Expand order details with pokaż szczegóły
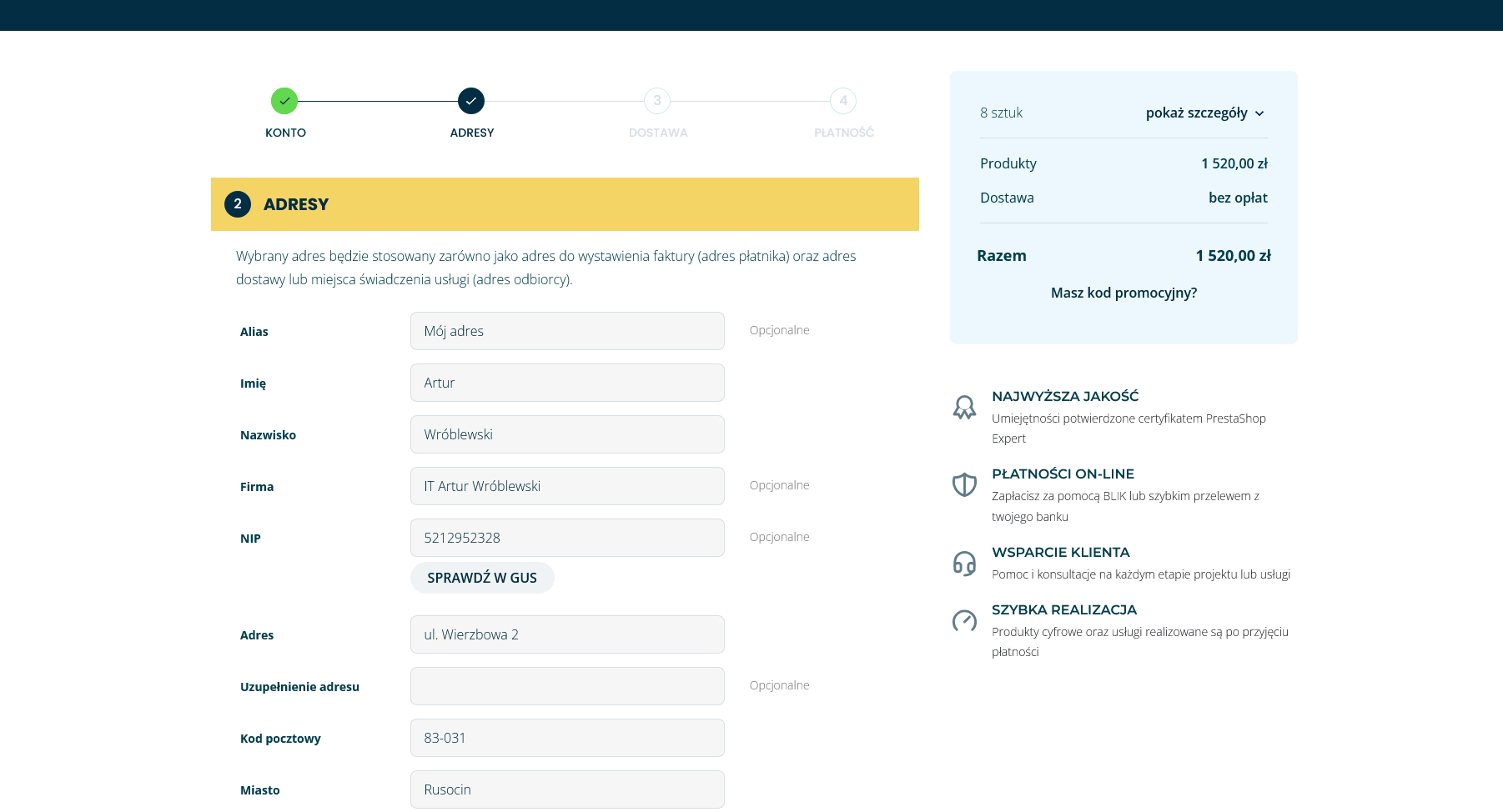 coord(1196,113)
